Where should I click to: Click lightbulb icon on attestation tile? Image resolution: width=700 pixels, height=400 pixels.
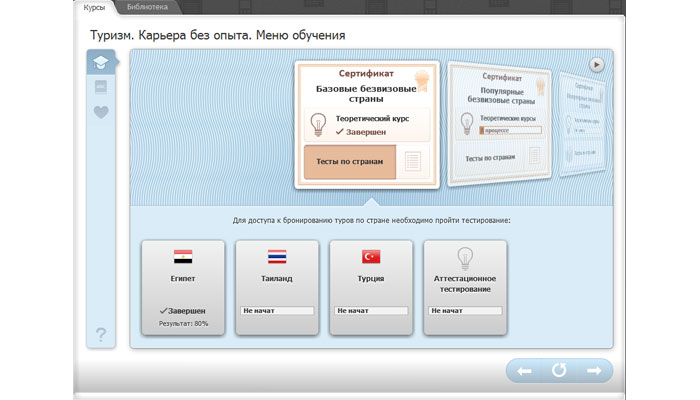tap(465, 258)
